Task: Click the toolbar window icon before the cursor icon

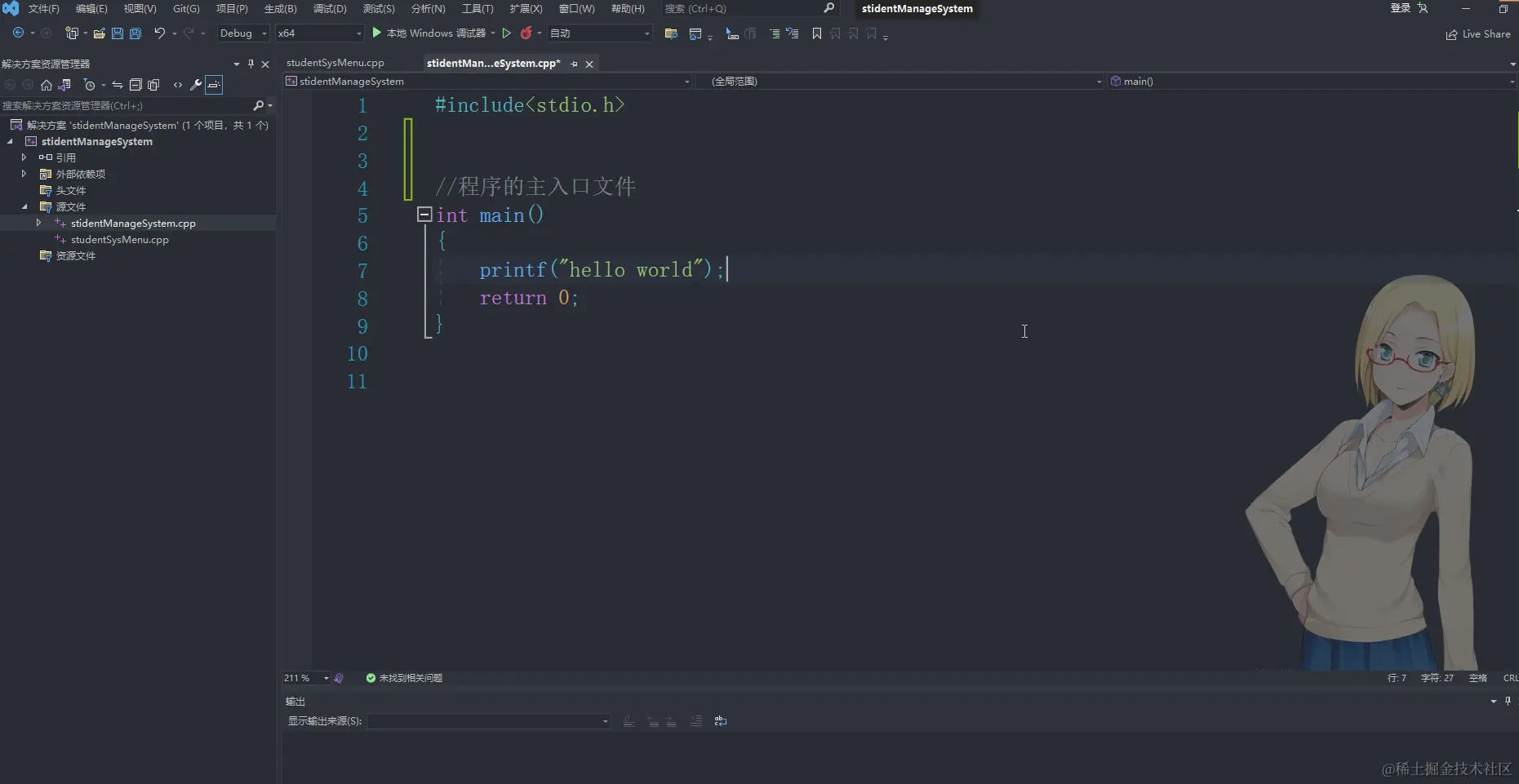Action: click(x=695, y=33)
